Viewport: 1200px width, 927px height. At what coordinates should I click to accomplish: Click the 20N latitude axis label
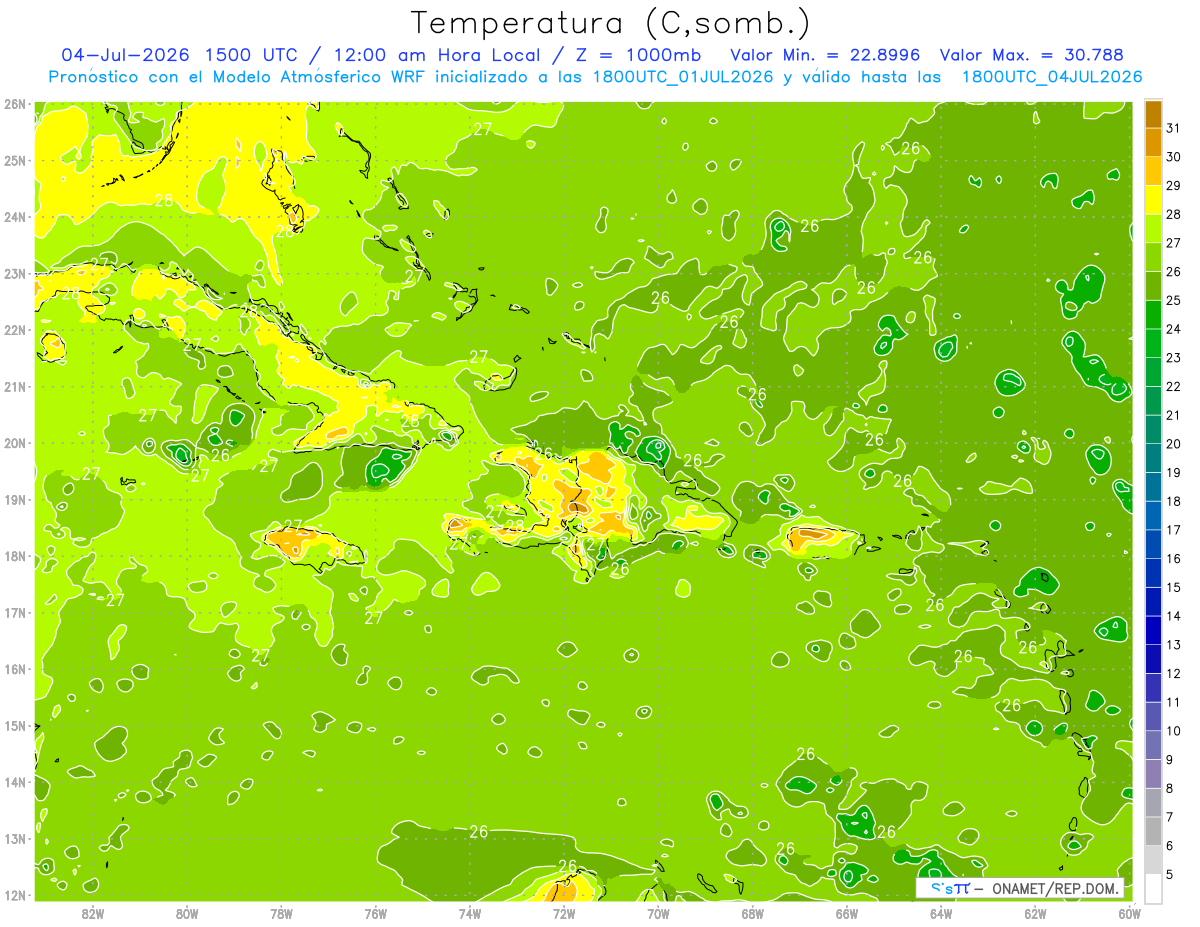14,443
